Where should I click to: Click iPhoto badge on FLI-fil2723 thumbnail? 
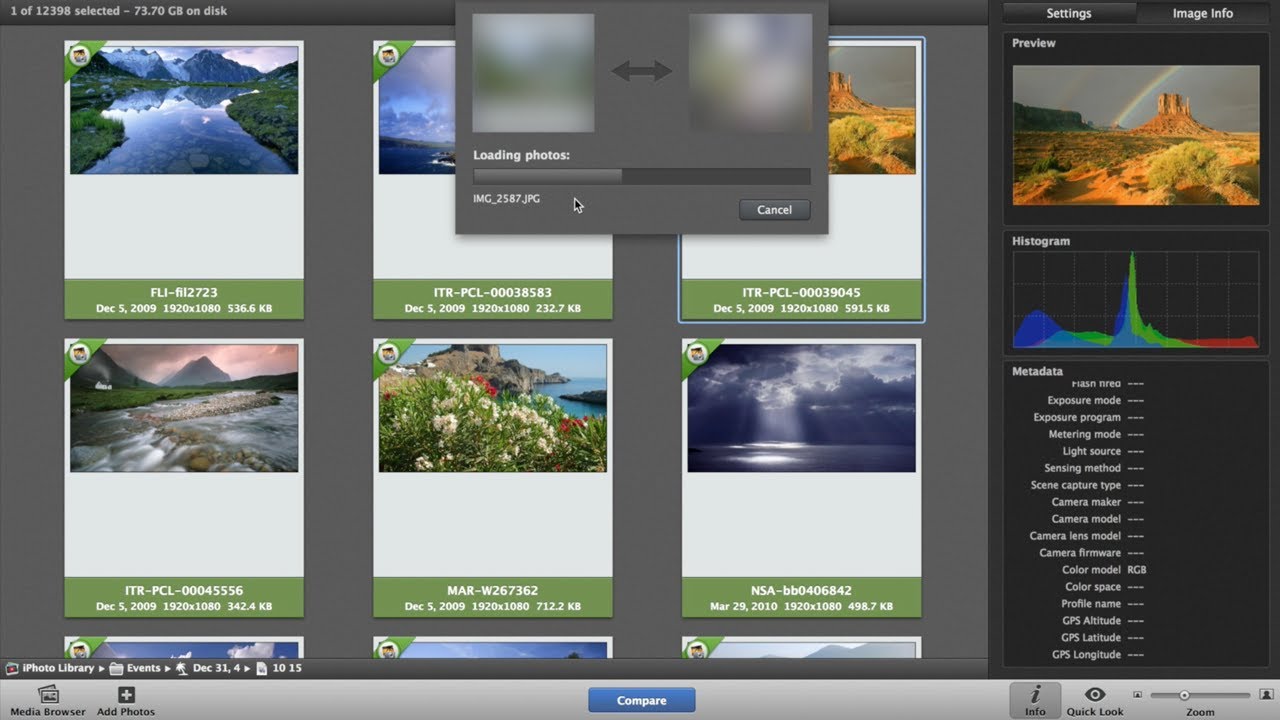tap(80, 56)
